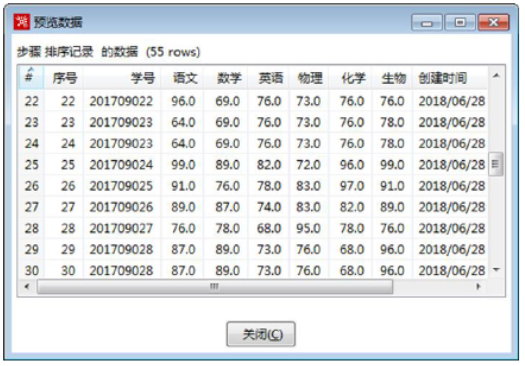This screenshot has height=366, width=525.
Task: Select cell 201709027 in row 28
Action: point(121,228)
